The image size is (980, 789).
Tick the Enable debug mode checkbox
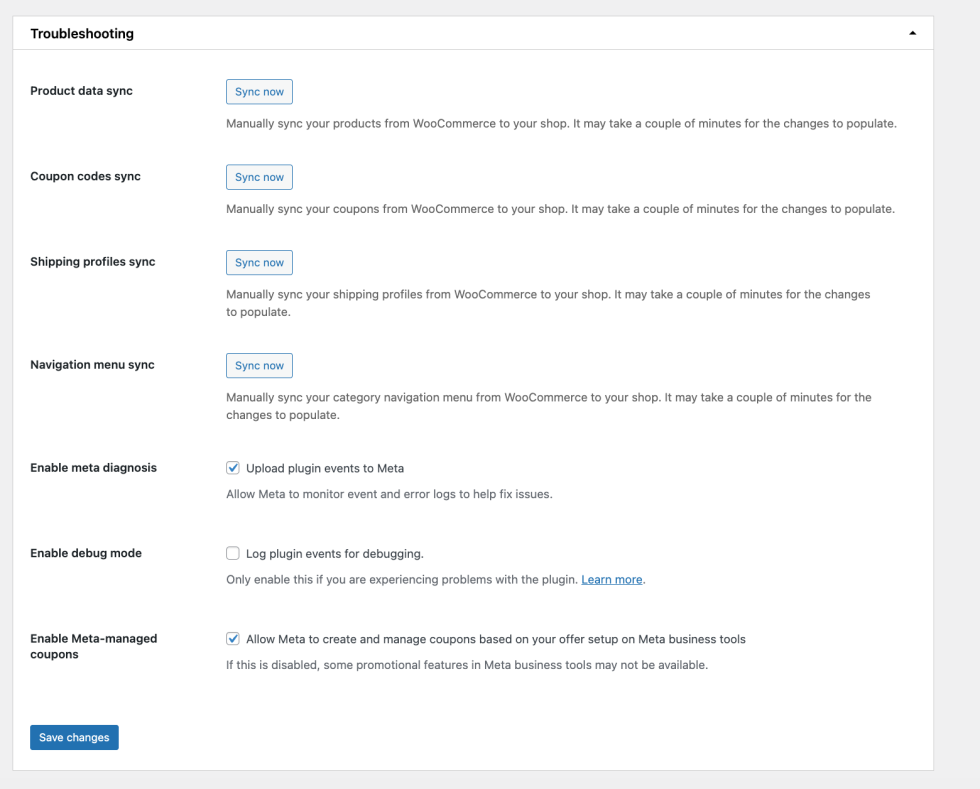coord(233,553)
